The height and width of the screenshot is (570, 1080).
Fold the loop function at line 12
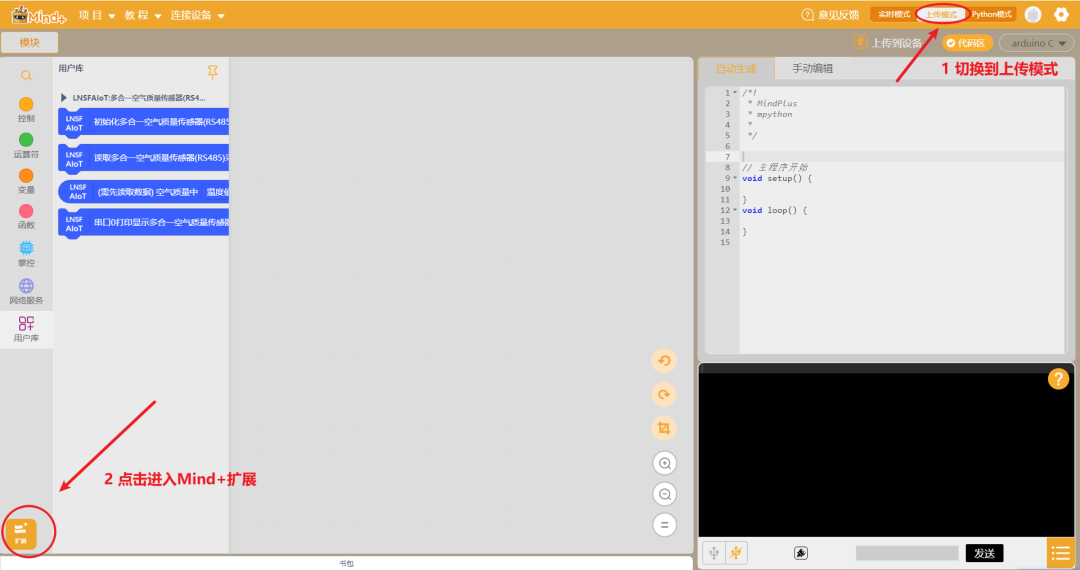click(x=735, y=210)
